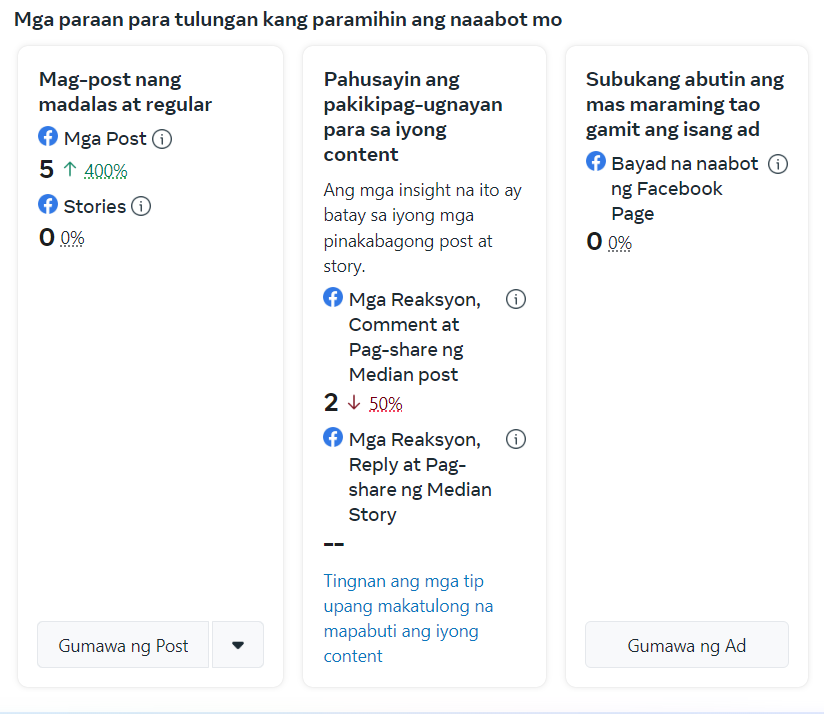Click Facebook icon by Bayad na naabot

click(596, 162)
